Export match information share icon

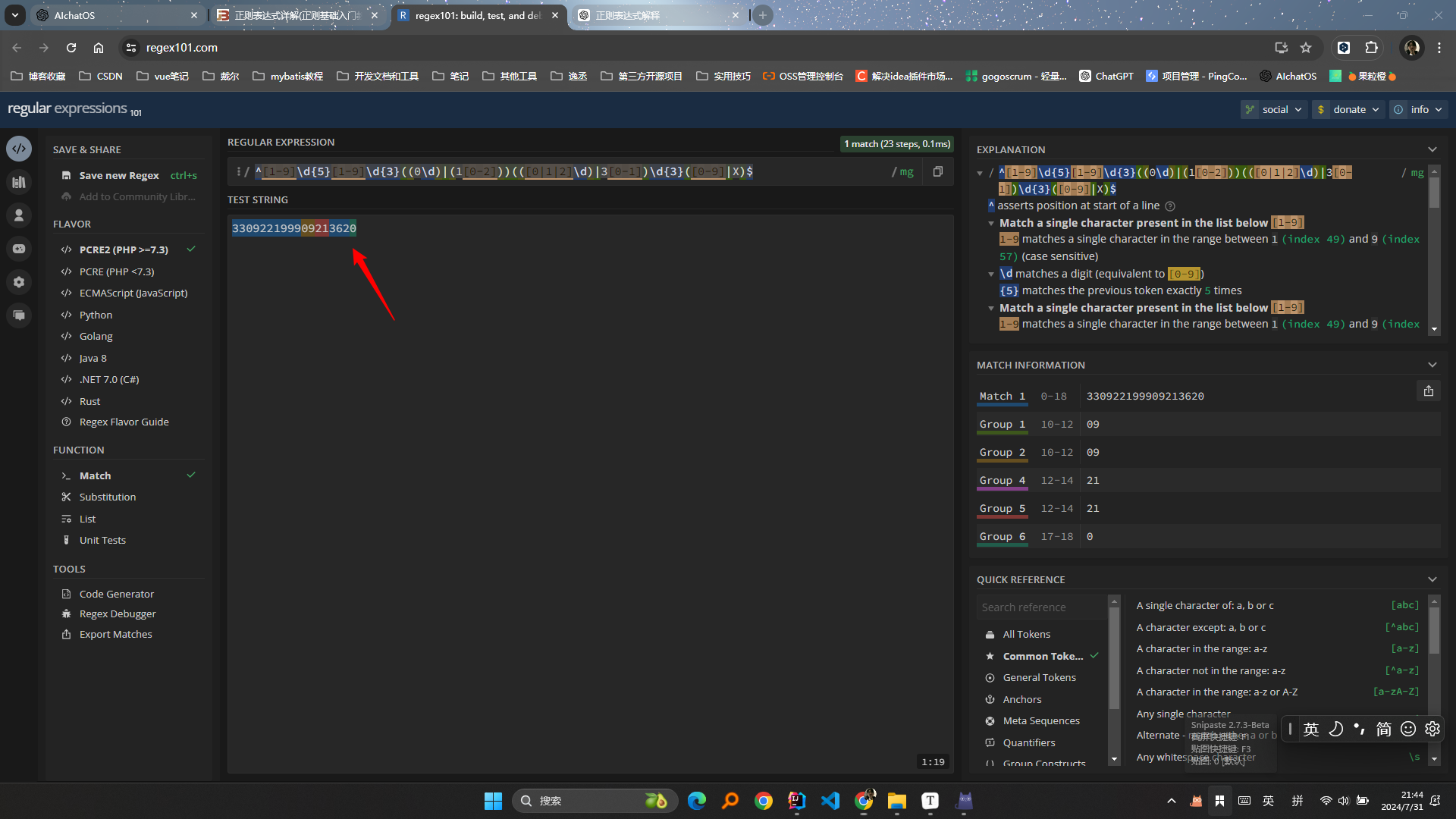1428,391
